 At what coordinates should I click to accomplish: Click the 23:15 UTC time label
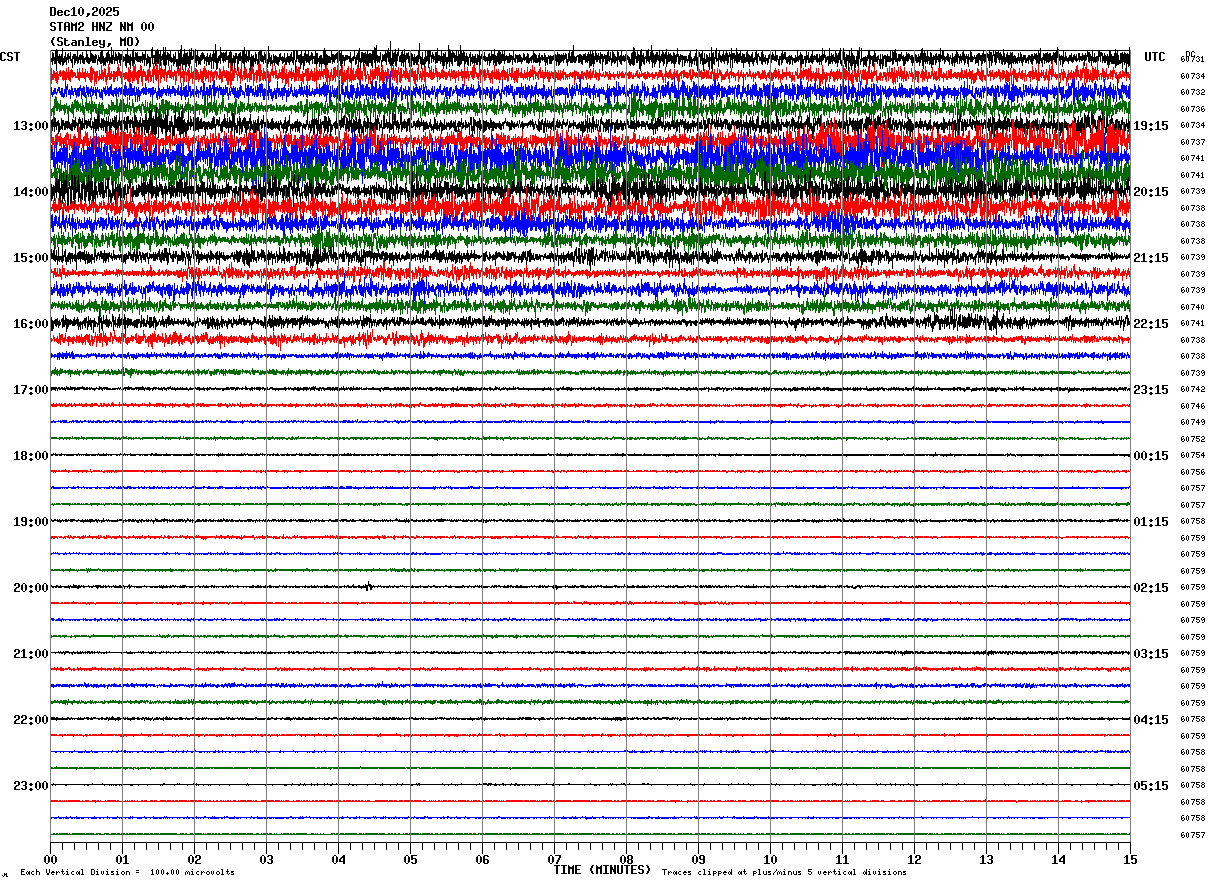pos(1150,390)
